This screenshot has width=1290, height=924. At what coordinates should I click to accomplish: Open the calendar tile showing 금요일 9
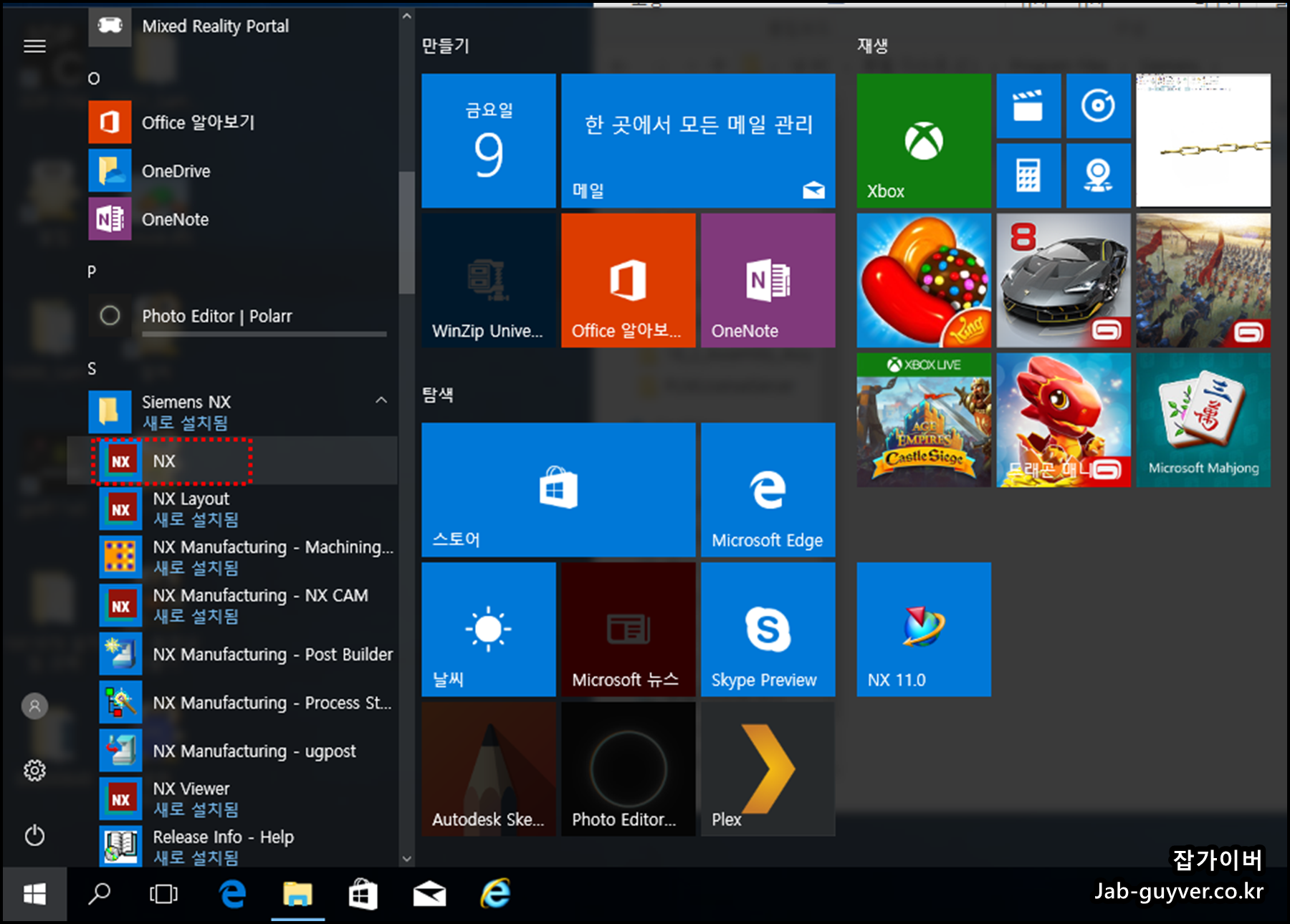click(489, 141)
